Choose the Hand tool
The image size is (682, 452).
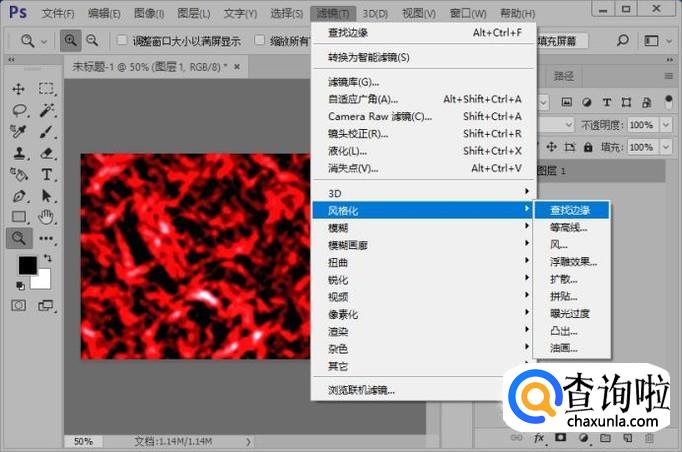click(46, 216)
